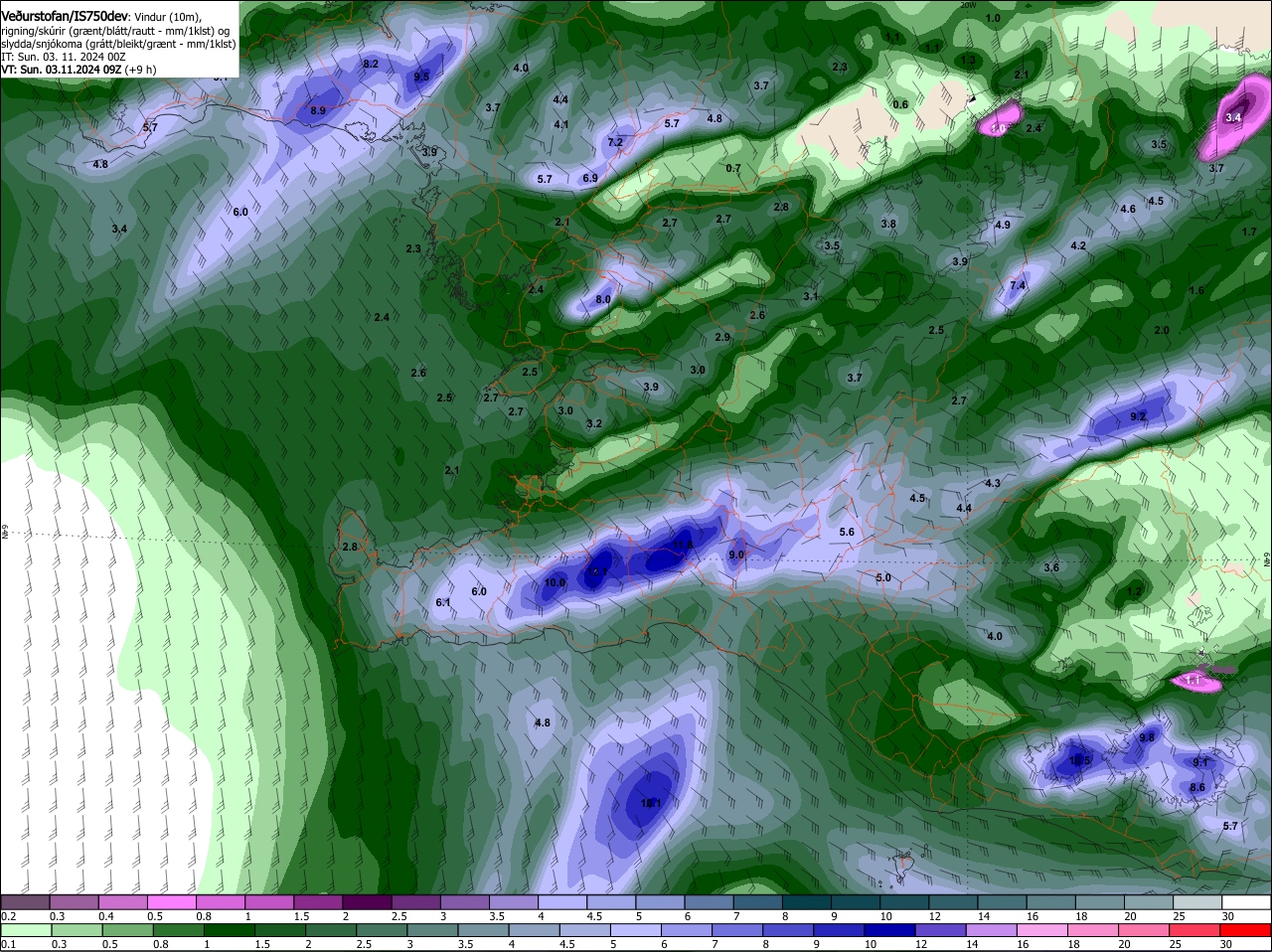Click the value 3.2 on the map
The height and width of the screenshot is (952, 1272).
pyautogui.click(x=594, y=423)
